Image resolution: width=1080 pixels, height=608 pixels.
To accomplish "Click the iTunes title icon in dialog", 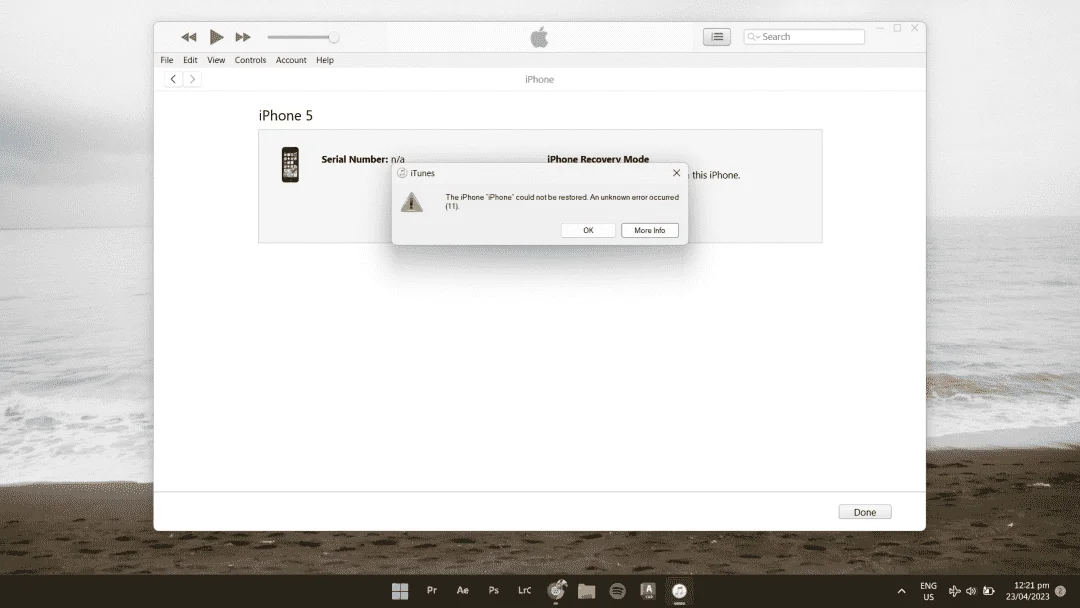I will tap(402, 173).
